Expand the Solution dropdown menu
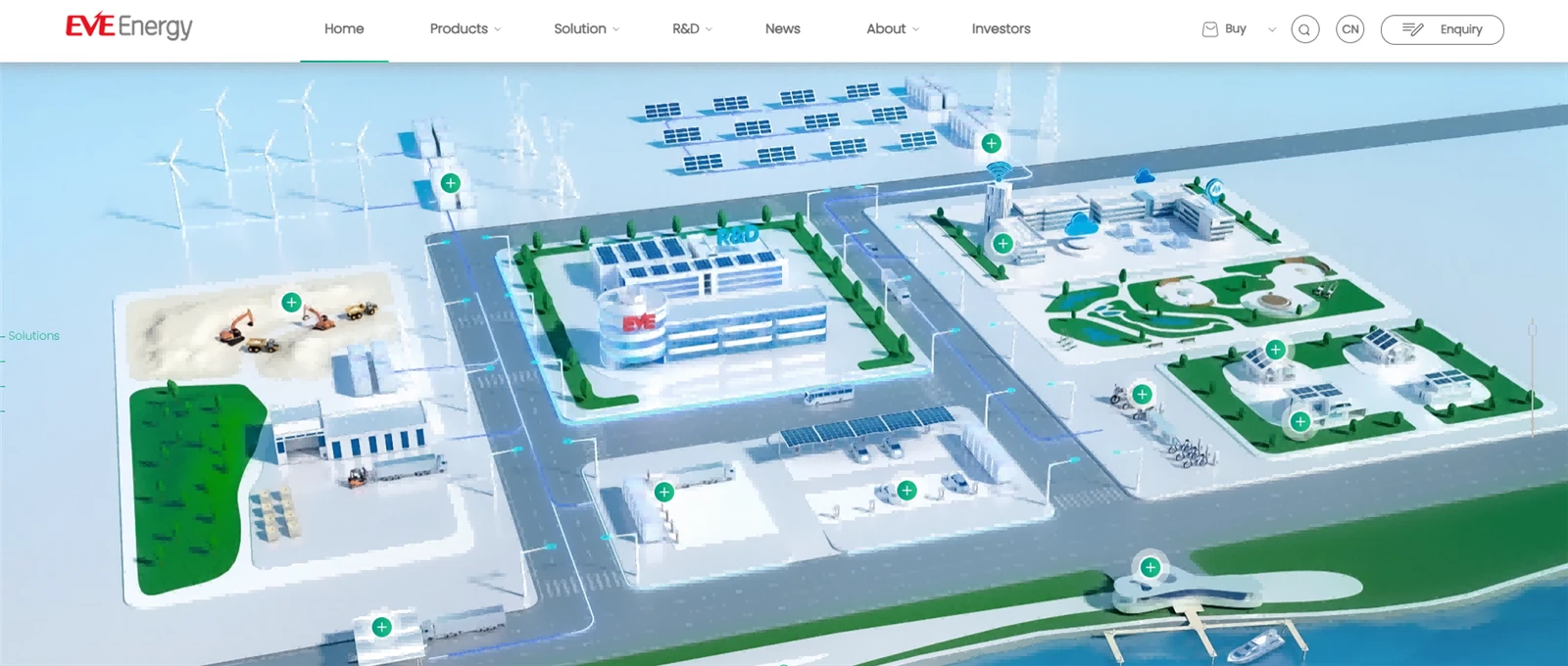This screenshot has height=666, width=1568. click(586, 29)
